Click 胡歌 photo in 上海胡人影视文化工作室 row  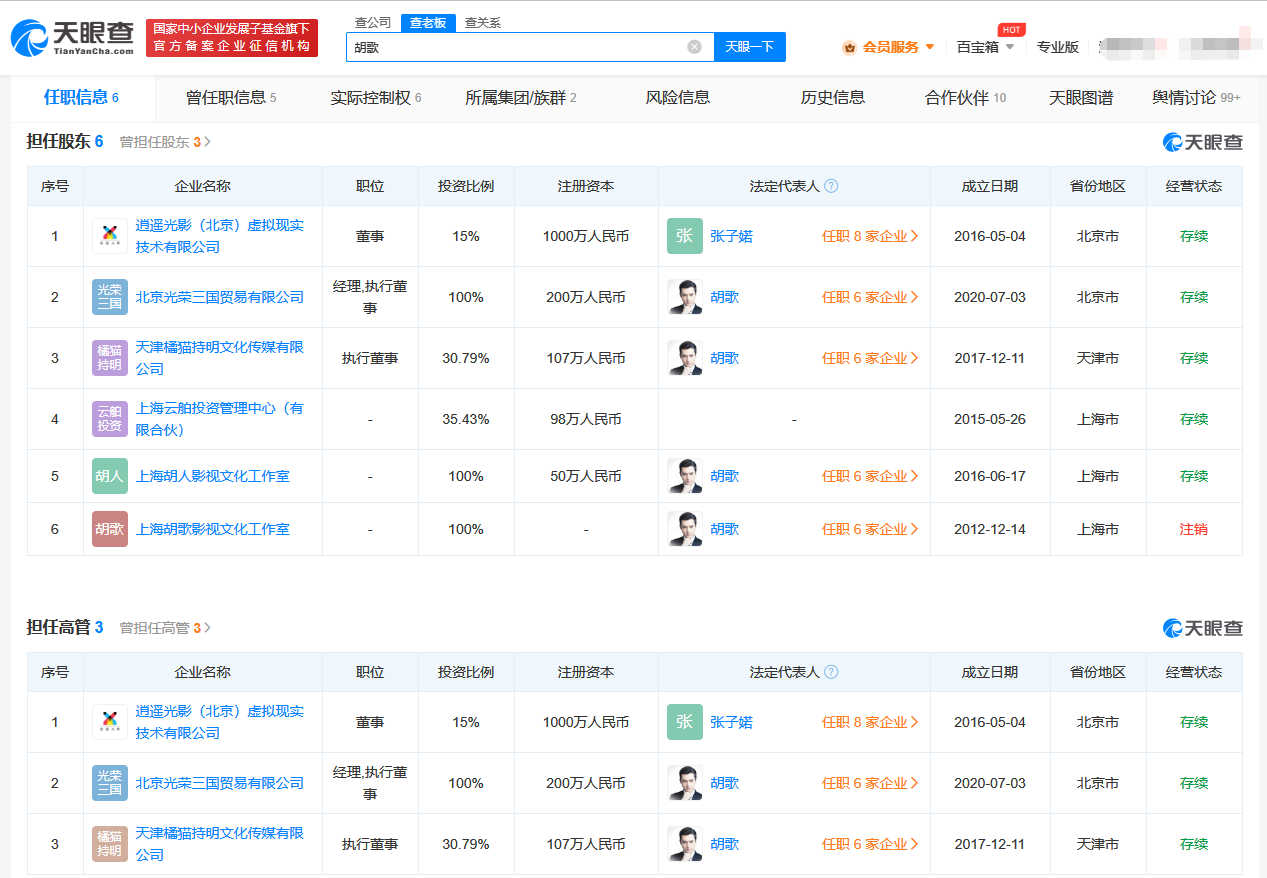(x=685, y=476)
